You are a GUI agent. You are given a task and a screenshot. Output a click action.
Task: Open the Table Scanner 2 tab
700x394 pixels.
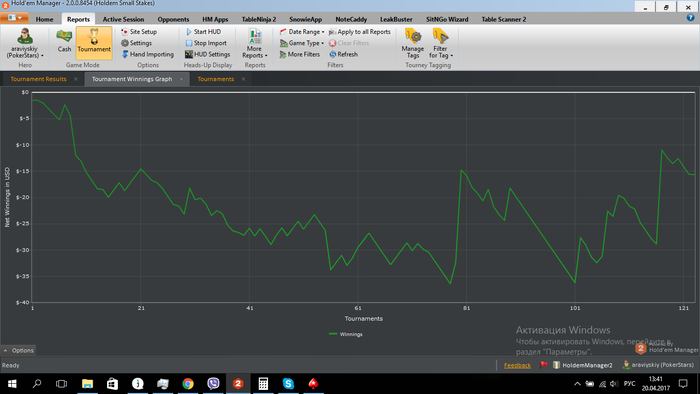[x=504, y=19]
